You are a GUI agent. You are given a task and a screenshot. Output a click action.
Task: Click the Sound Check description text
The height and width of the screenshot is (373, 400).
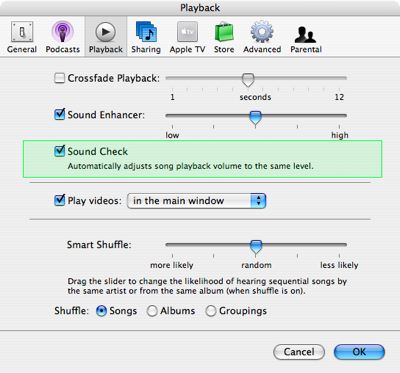coord(191,166)
